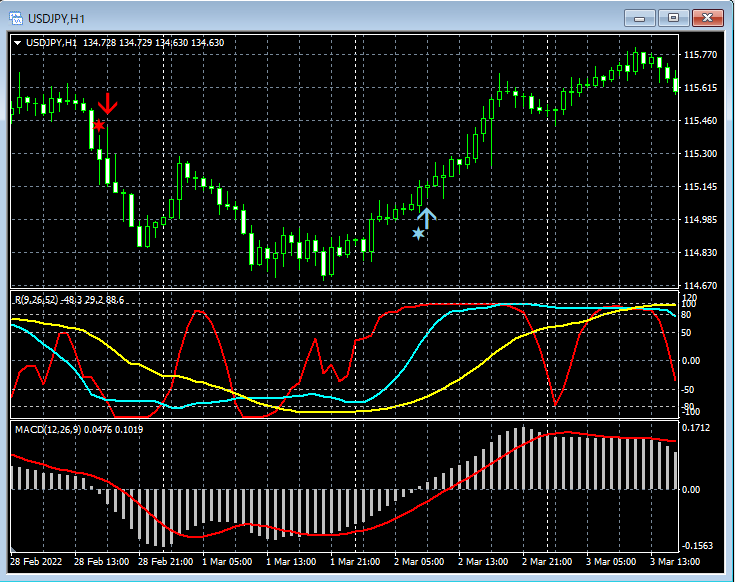Click the 115.460 price level on scale
The image size is (736, 582).
click(700, 121)
